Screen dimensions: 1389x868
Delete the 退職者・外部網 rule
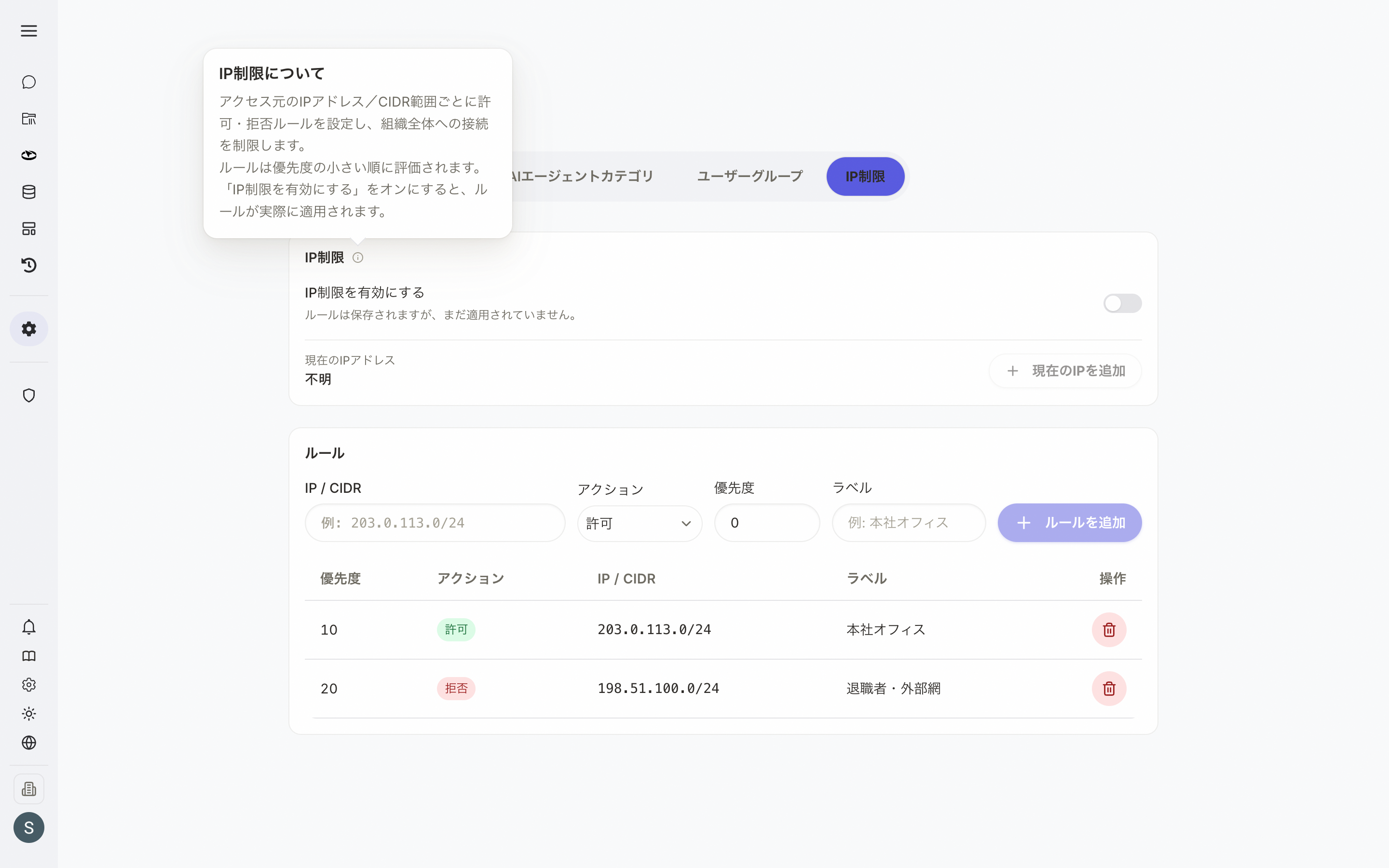(x=1109, y=688)
